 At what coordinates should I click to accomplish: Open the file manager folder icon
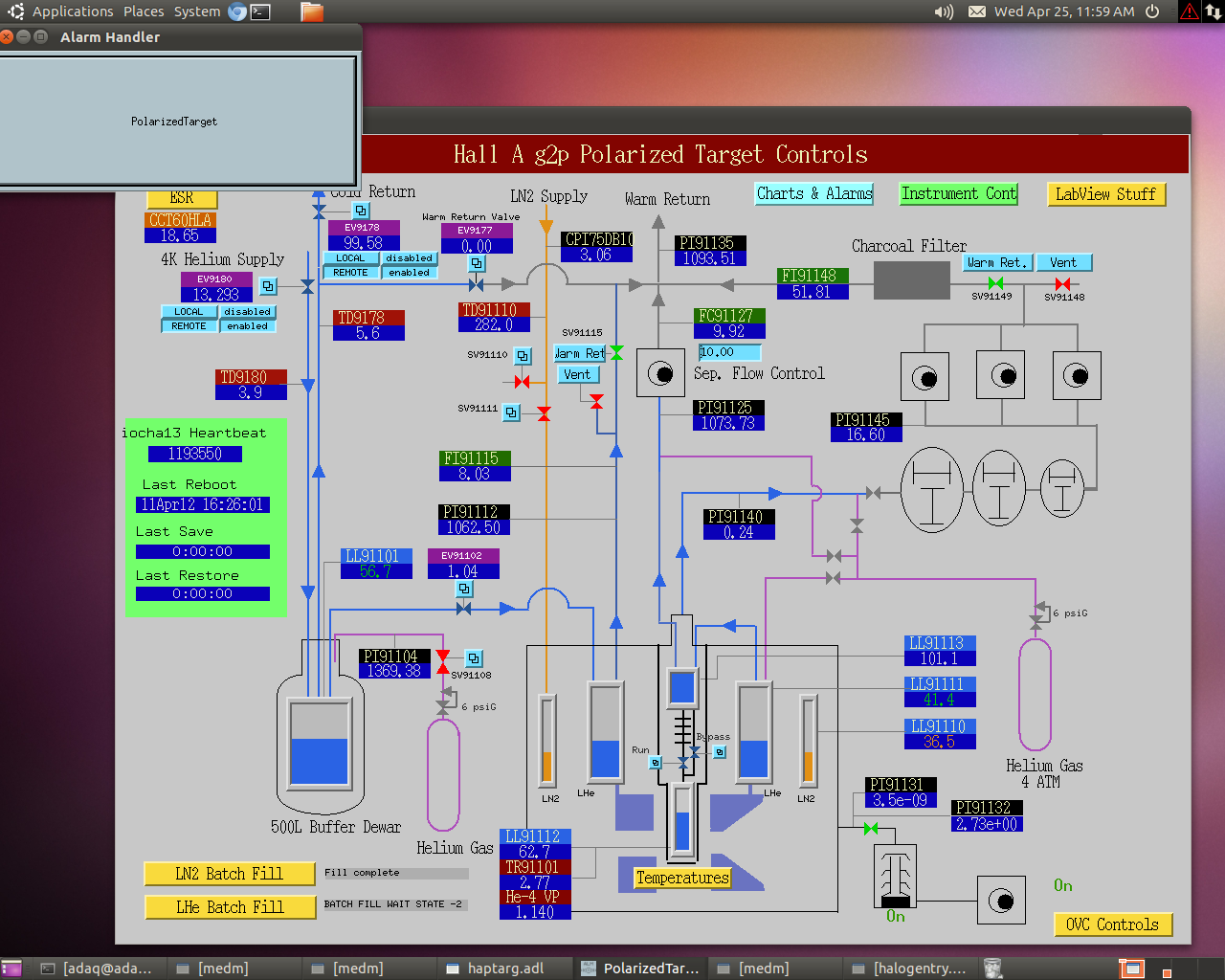coord(311,11)
